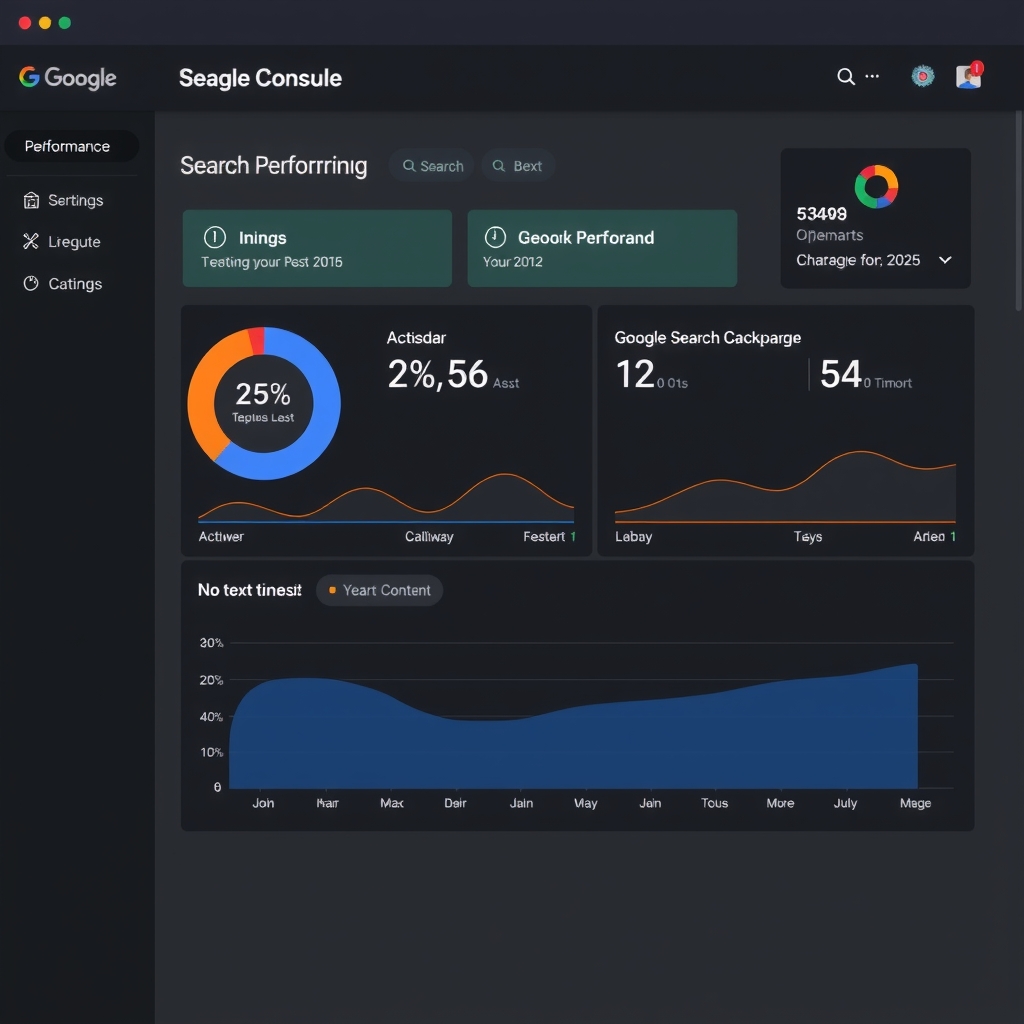Click the 12 metric value

[635, 374]
